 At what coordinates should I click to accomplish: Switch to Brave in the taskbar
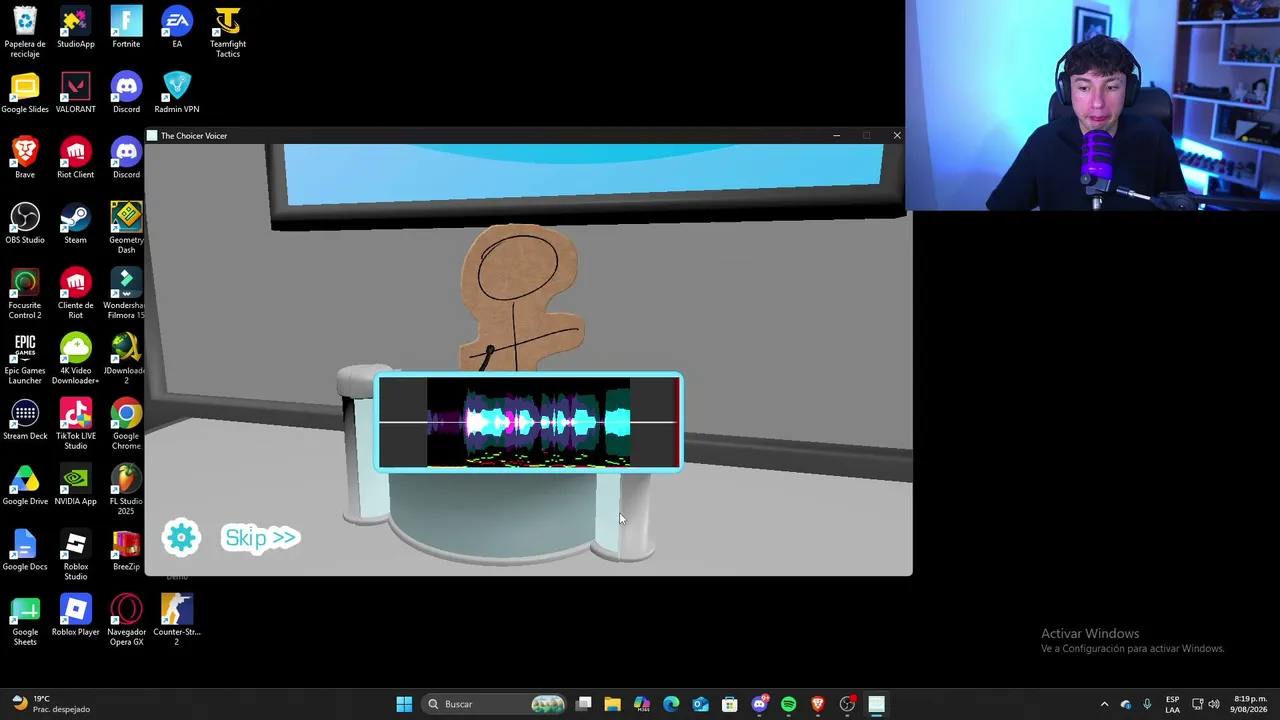click(x=818, y=704)
